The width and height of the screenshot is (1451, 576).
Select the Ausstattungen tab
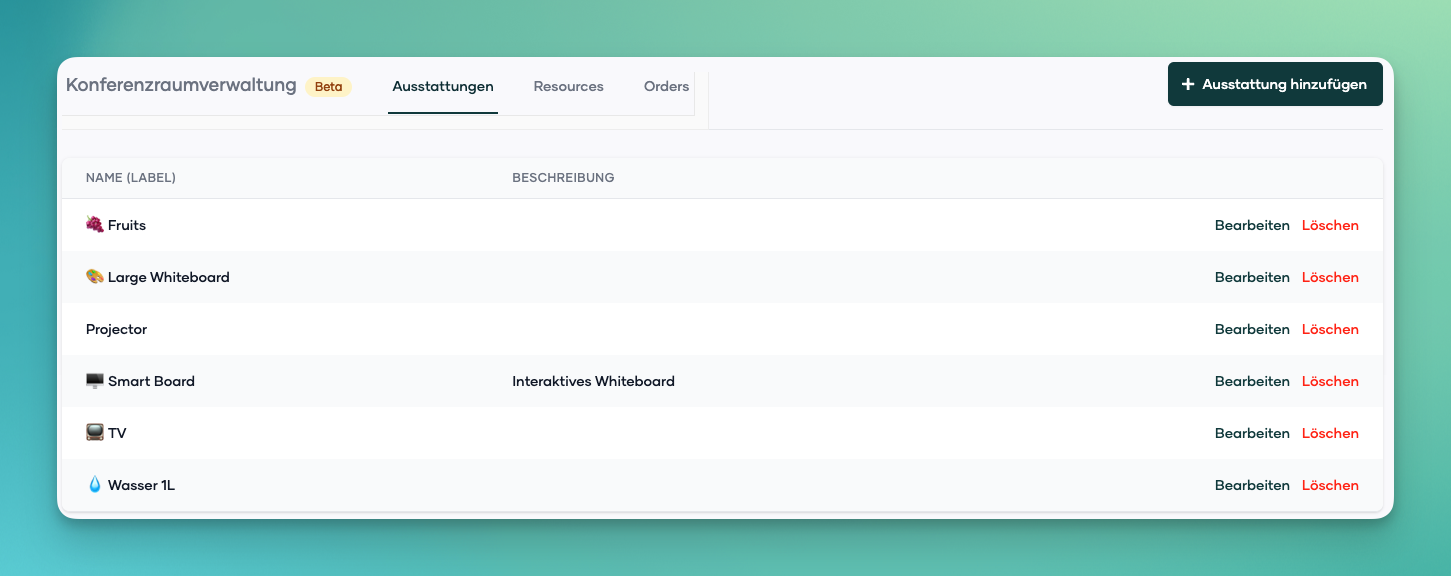click(x=442, y=87)
